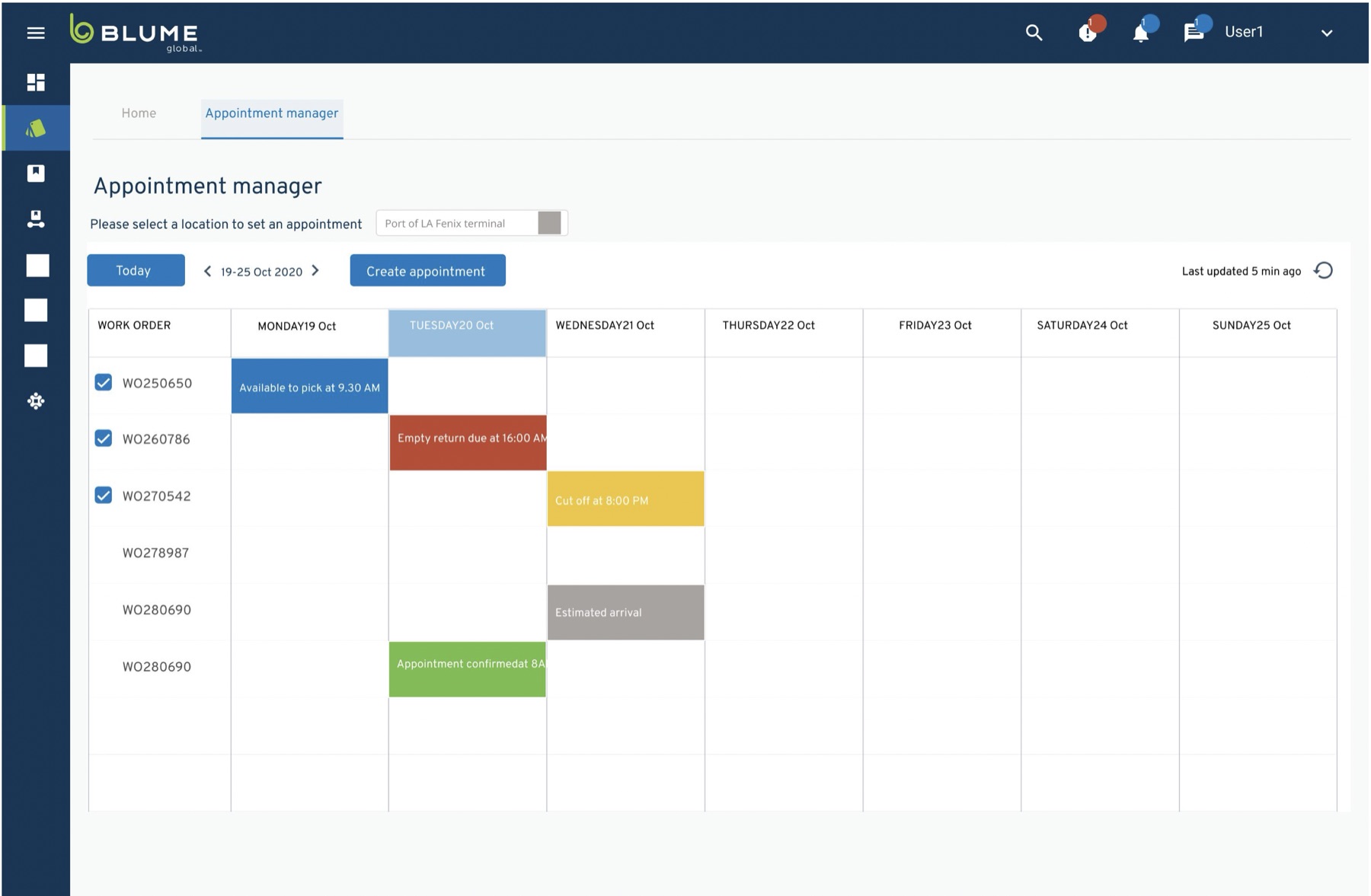The image size is (1371, 896).
Task: Go to the next week arrow
Action: pos(315,271)
